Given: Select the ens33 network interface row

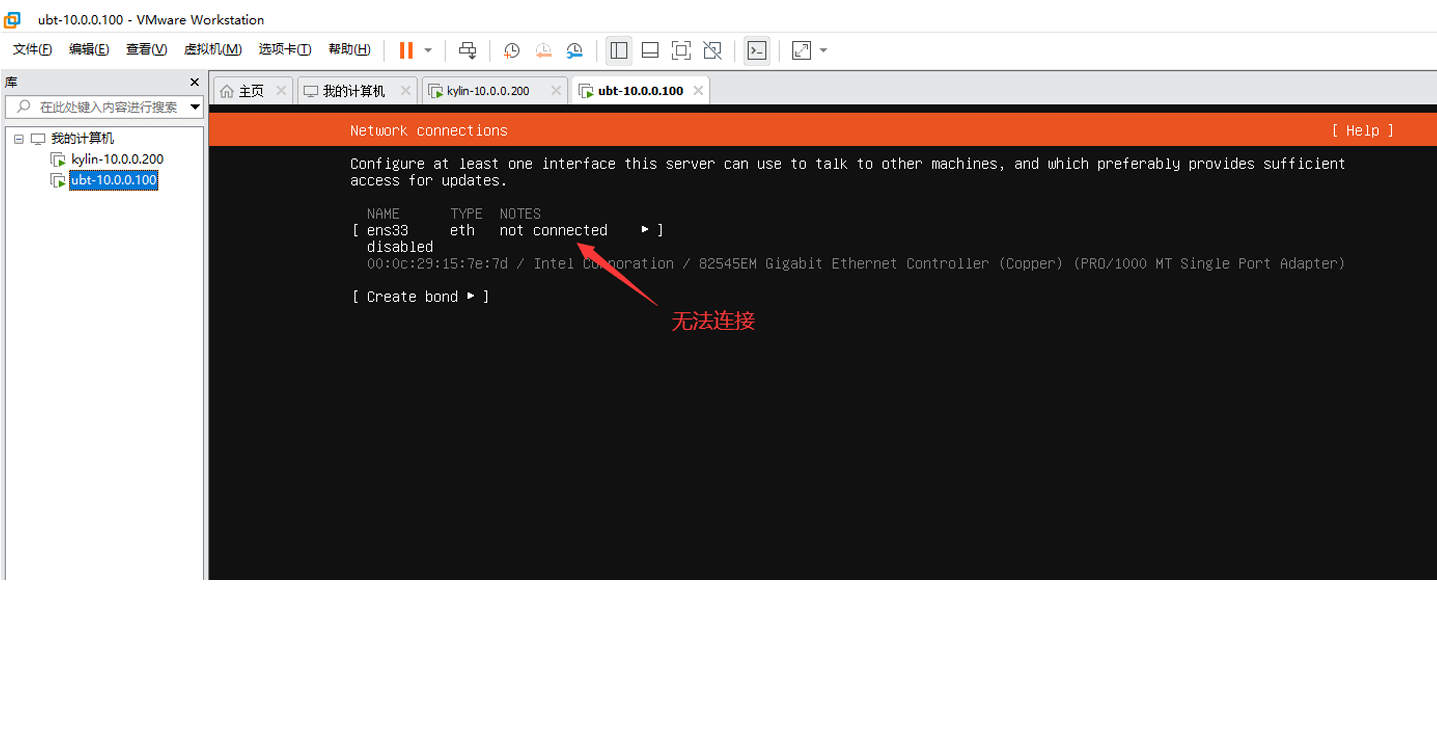Looking at the screenshot, I should tap(508, 230).
